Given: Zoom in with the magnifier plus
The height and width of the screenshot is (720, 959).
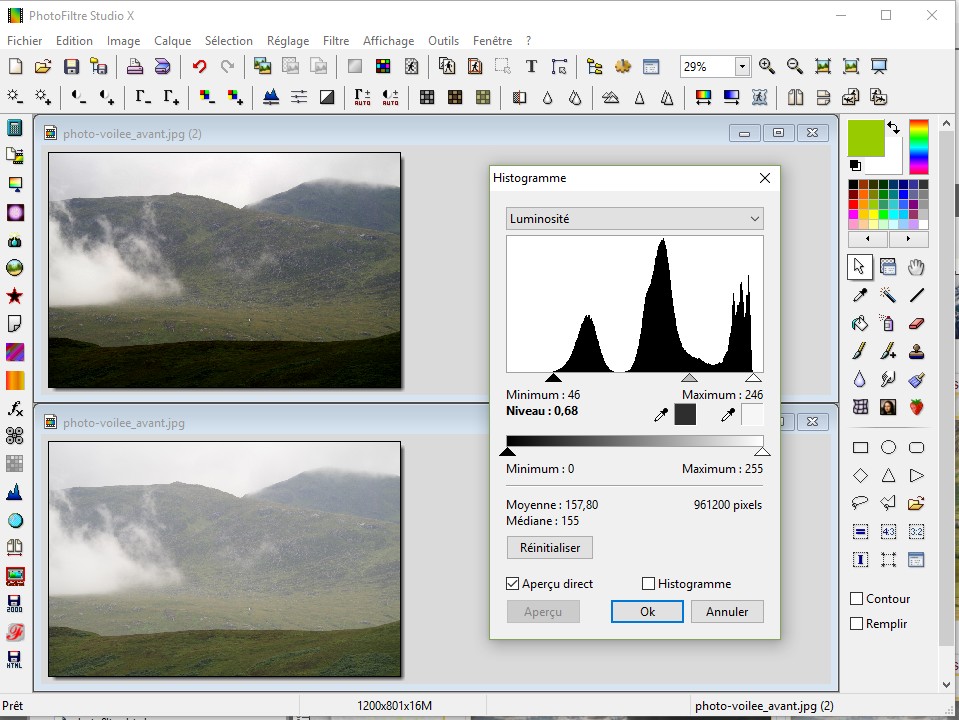Looking at the screenshot, I should [x=766, y=66].
